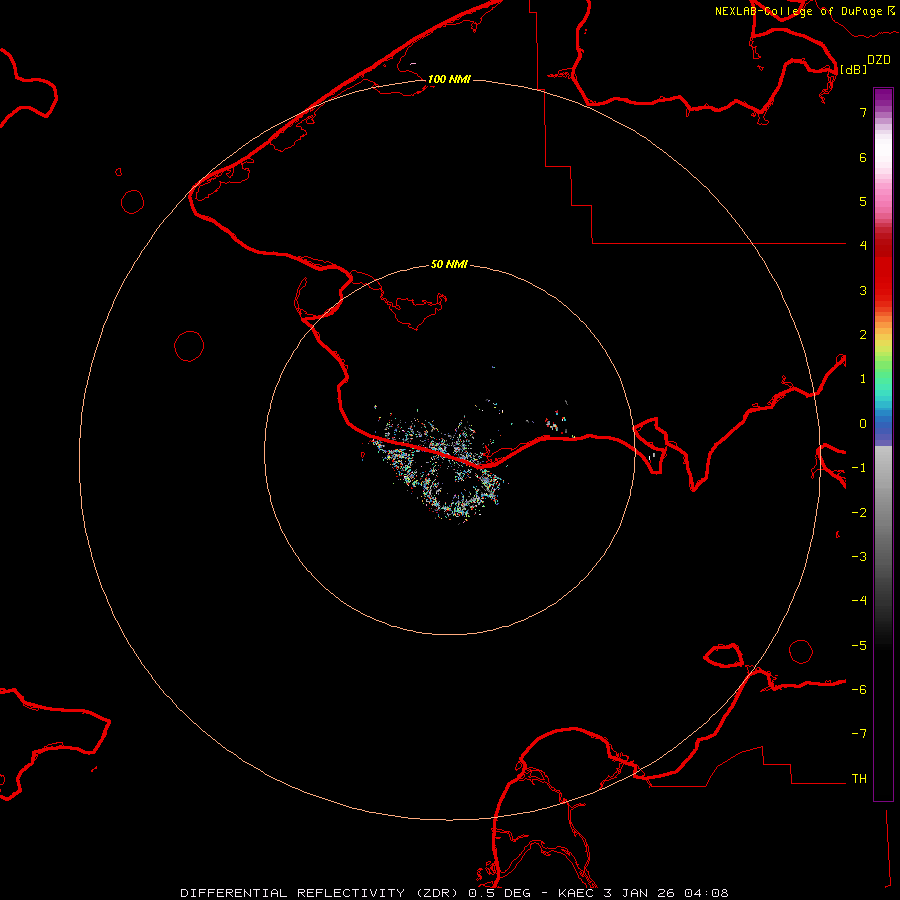Click the DZD label above color bar
This screenshot has height=900, width=900.
879,60
